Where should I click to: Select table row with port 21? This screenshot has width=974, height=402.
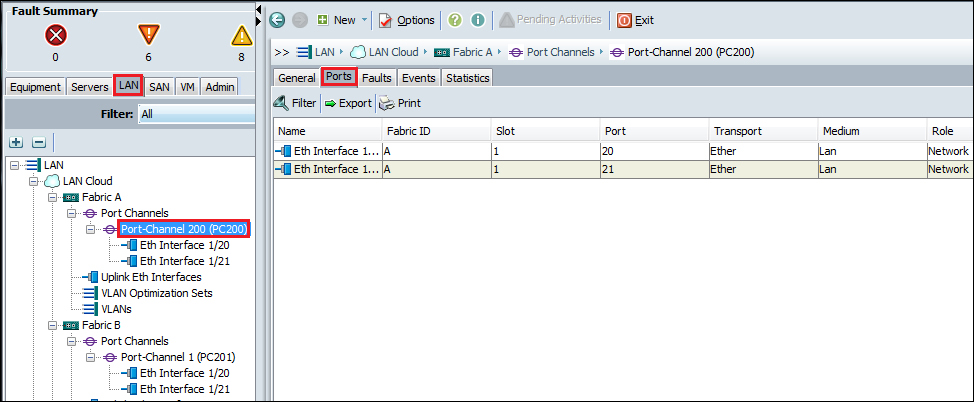point(624,169)
